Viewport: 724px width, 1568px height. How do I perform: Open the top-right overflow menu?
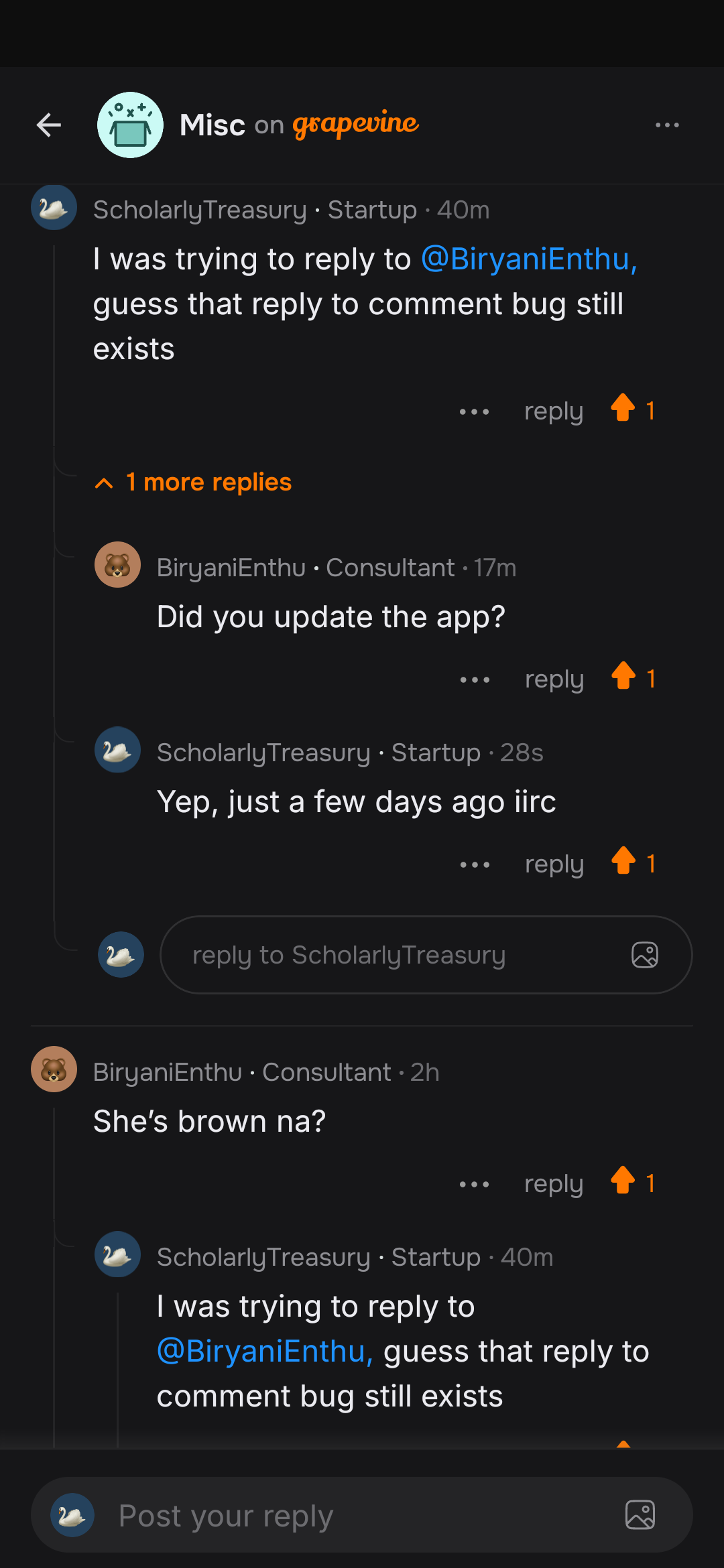668,125
